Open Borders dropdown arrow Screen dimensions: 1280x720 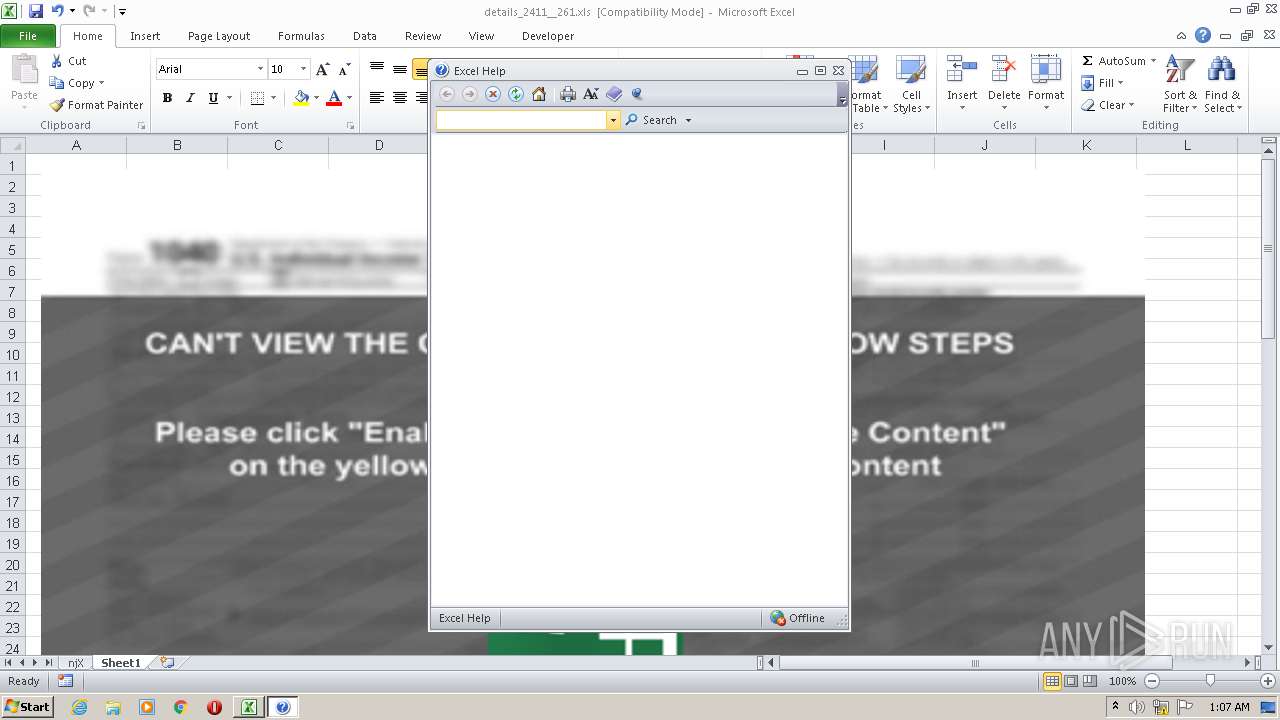coord(272,98)
